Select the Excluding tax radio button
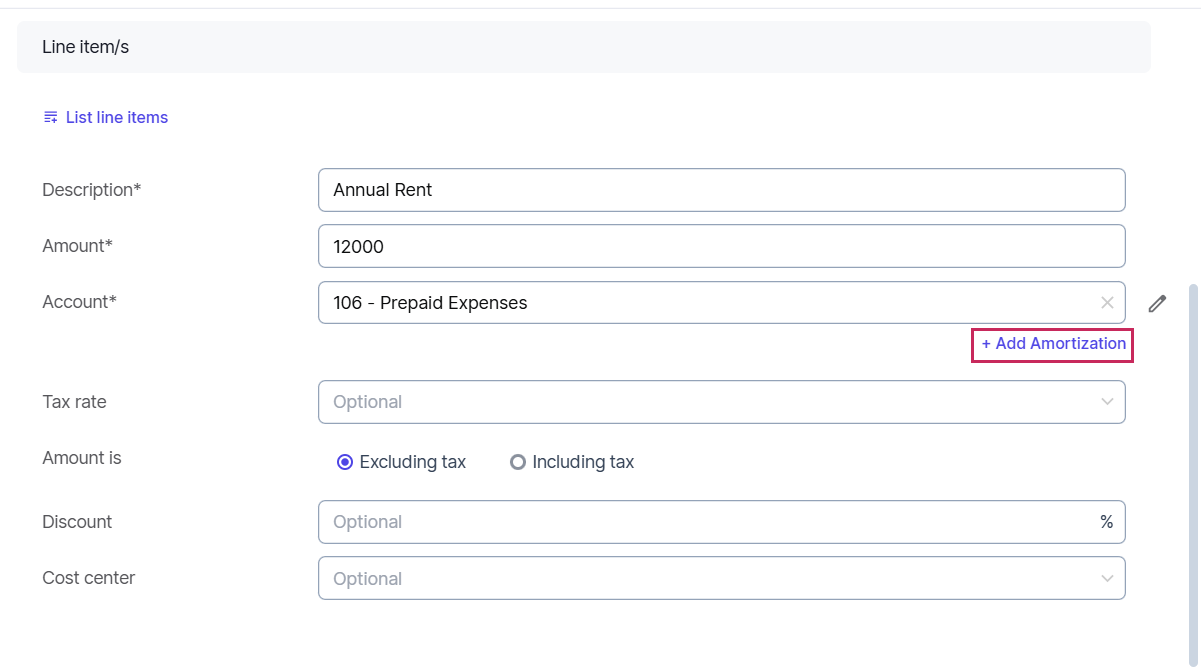The width and height of the screenshot is (1201, 668). 345,462
